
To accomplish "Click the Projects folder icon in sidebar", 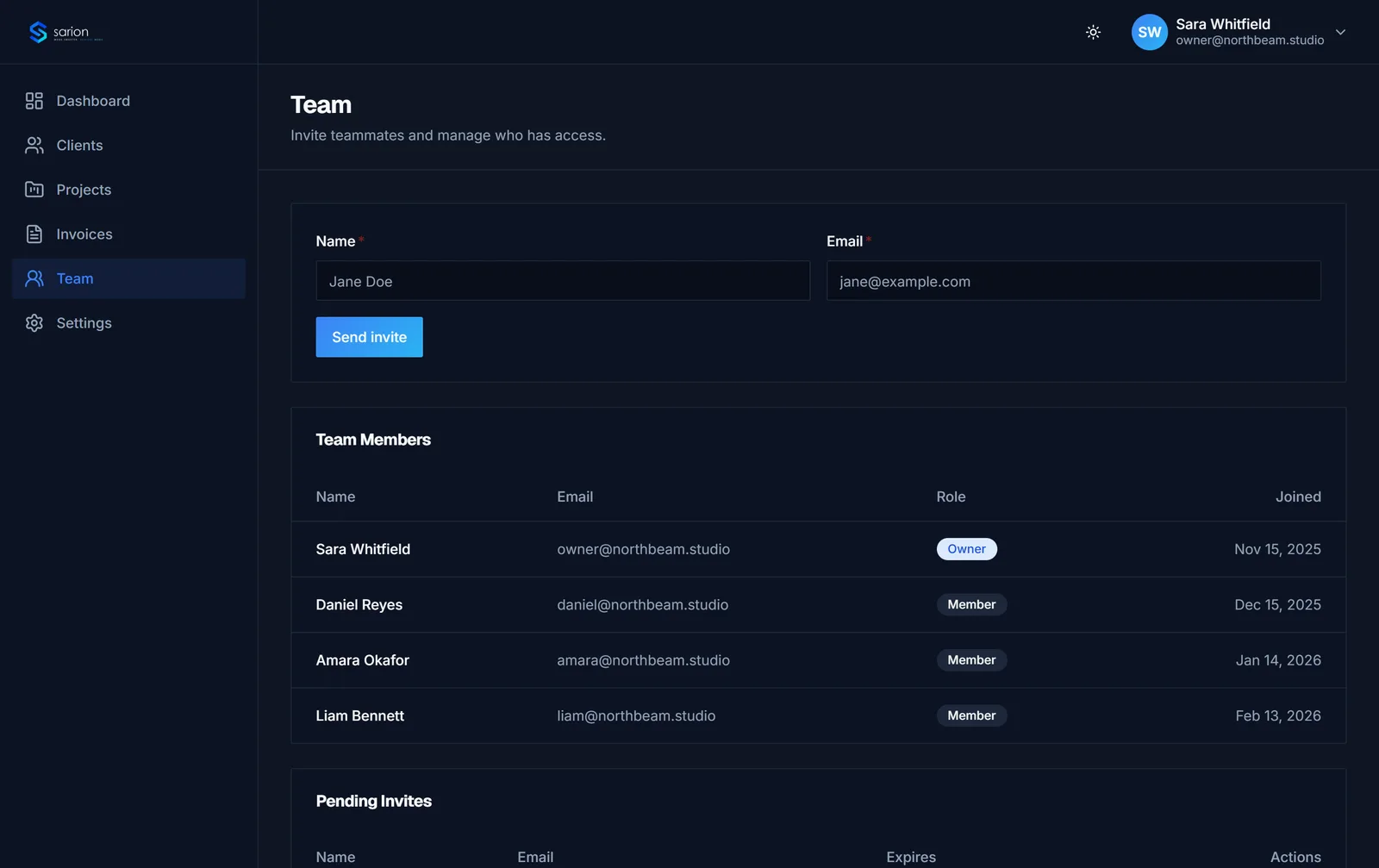I will coord(34,190).
